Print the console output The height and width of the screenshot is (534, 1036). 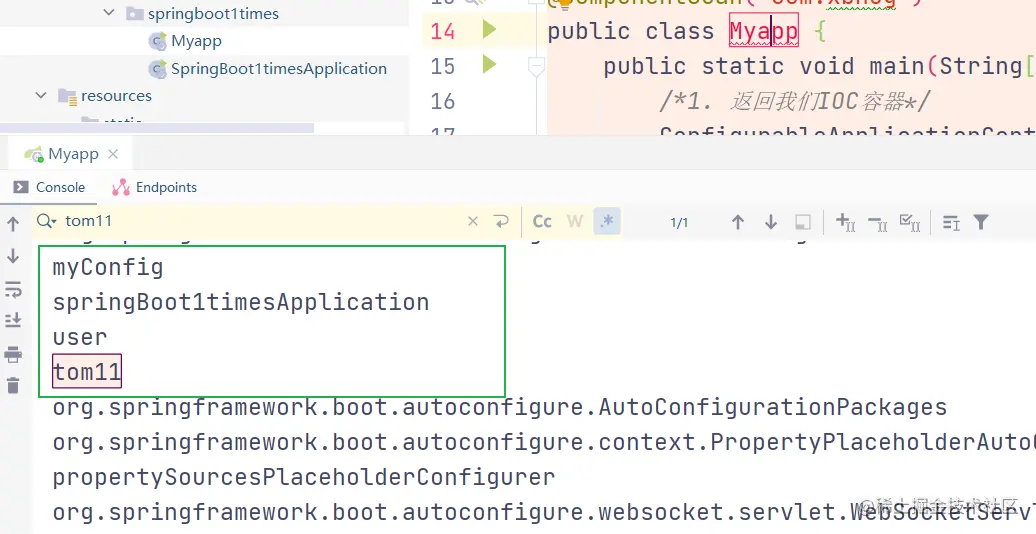click(13, 354)
